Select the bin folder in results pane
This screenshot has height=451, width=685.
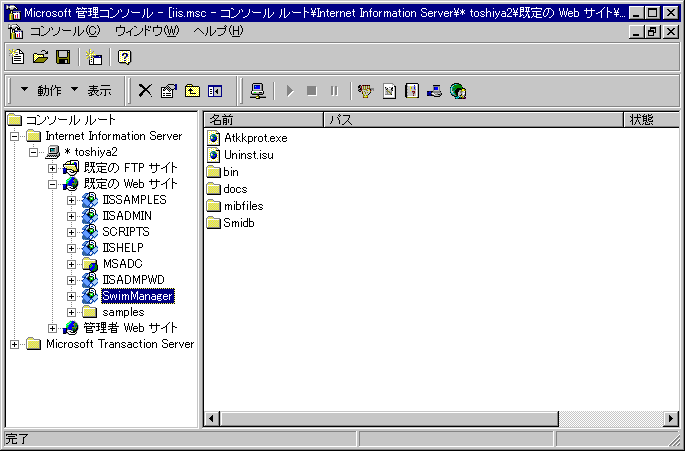click(231, 172)
